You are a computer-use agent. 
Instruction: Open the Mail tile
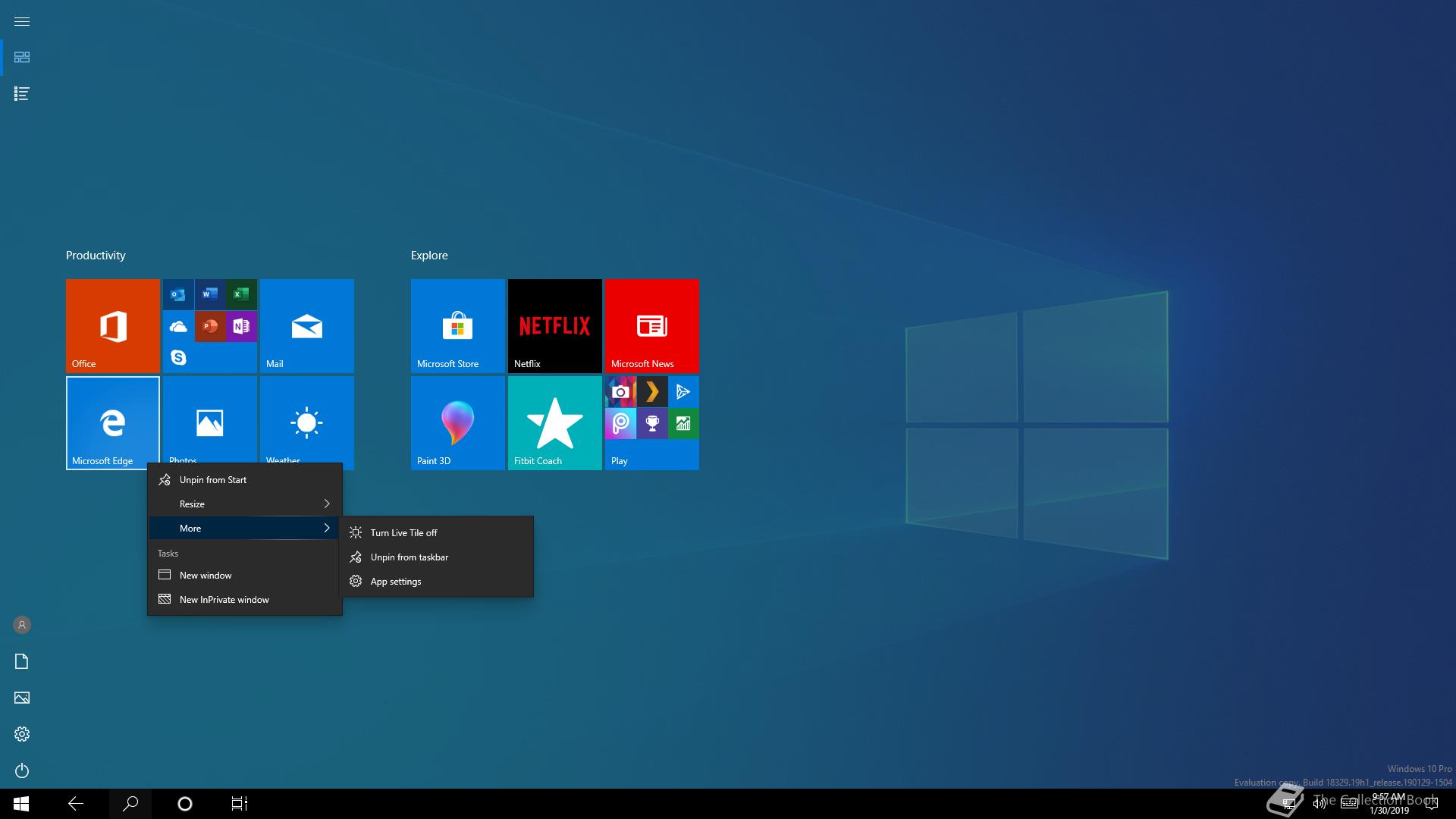click(307, 326)
